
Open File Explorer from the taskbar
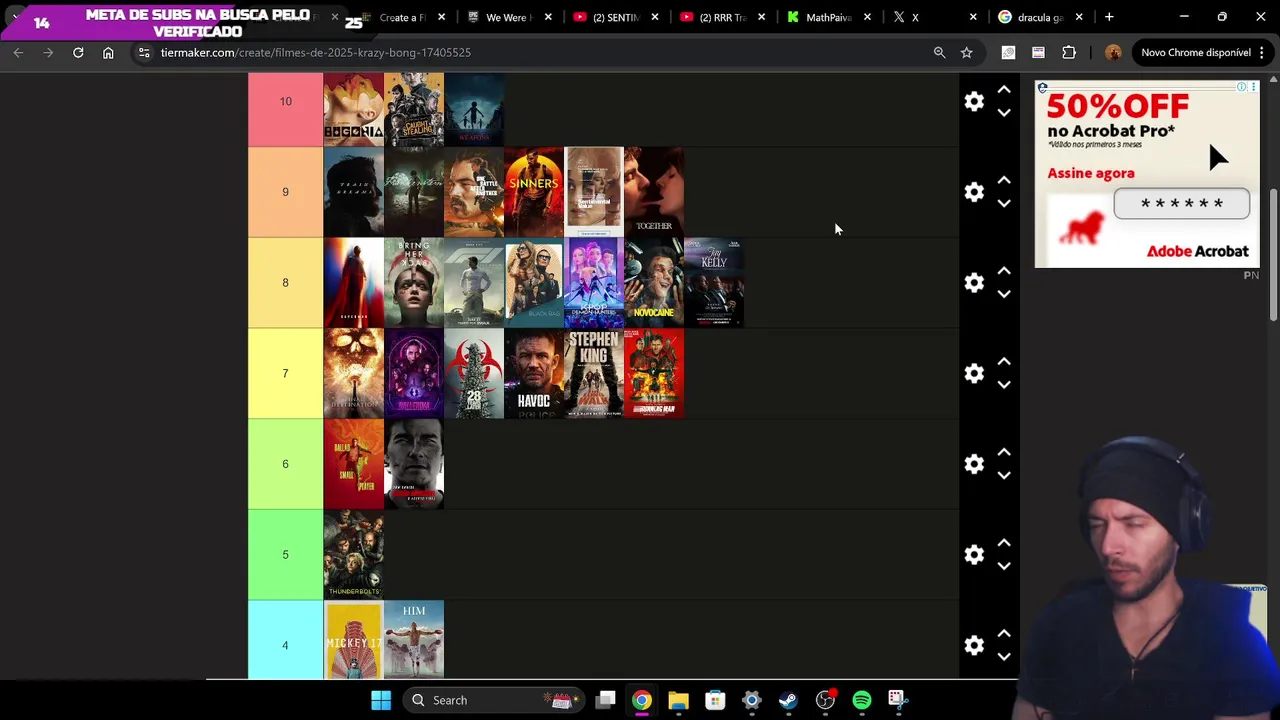click(x=678, y=700)
